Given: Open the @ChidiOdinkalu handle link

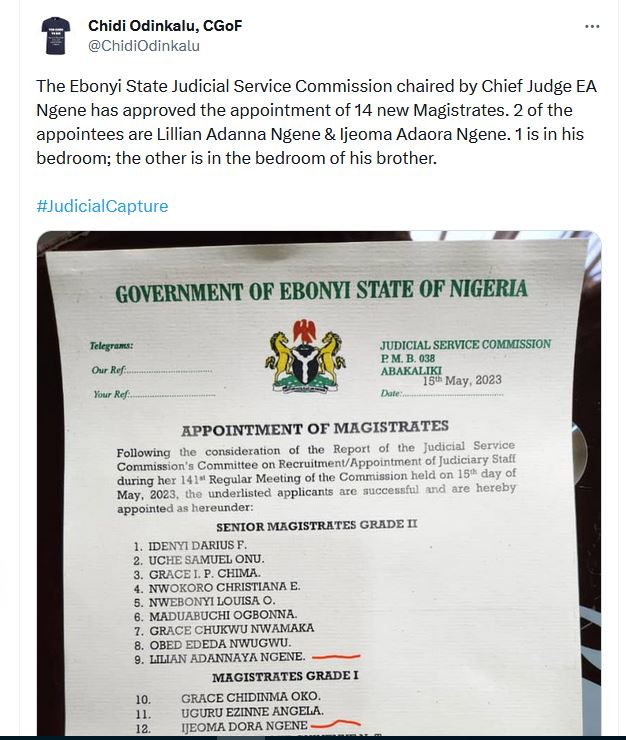Looking at the screenshot, I should click(144, 45).
